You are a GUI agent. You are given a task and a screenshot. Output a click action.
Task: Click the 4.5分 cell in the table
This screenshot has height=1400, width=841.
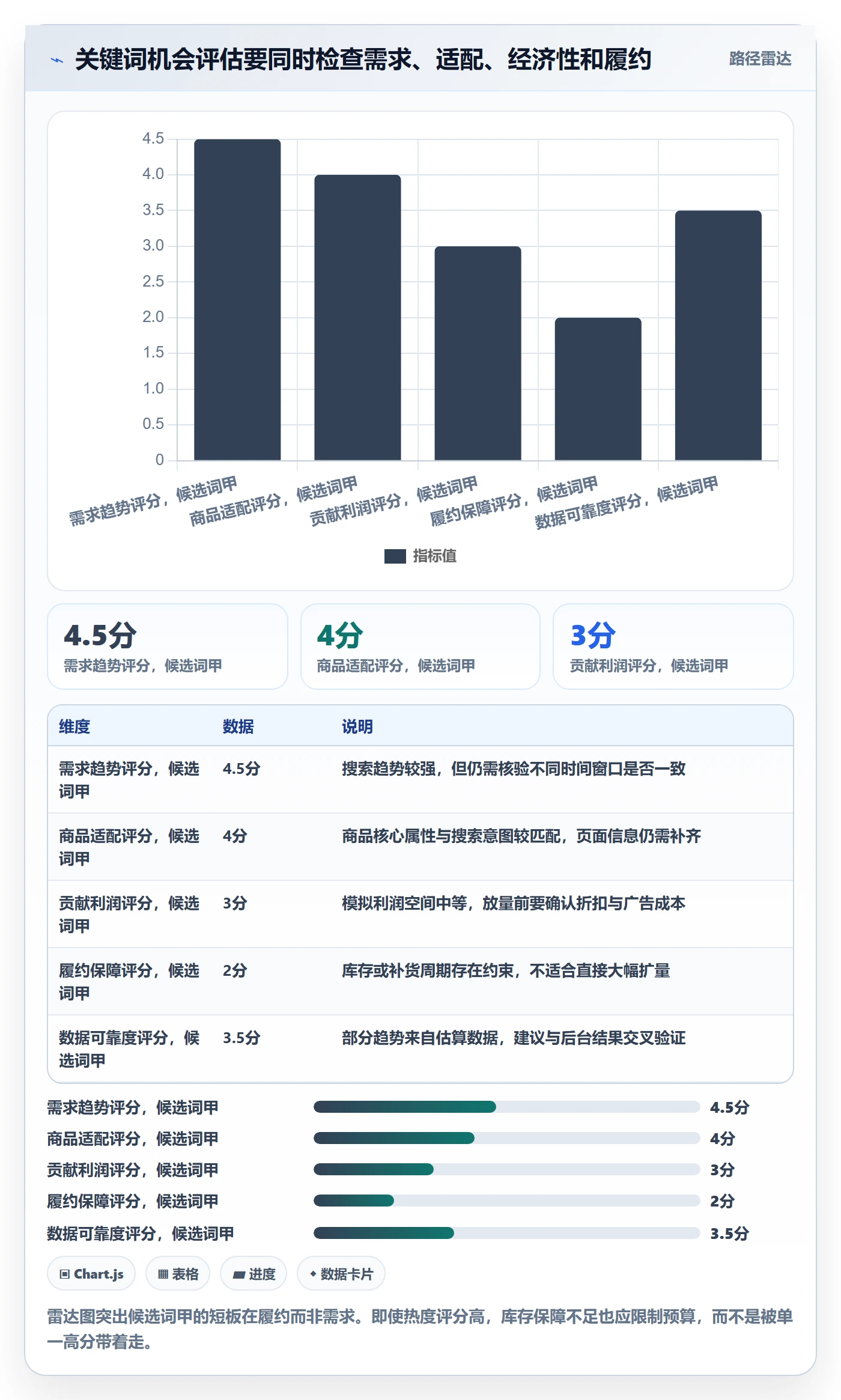[x=241, y=768]
